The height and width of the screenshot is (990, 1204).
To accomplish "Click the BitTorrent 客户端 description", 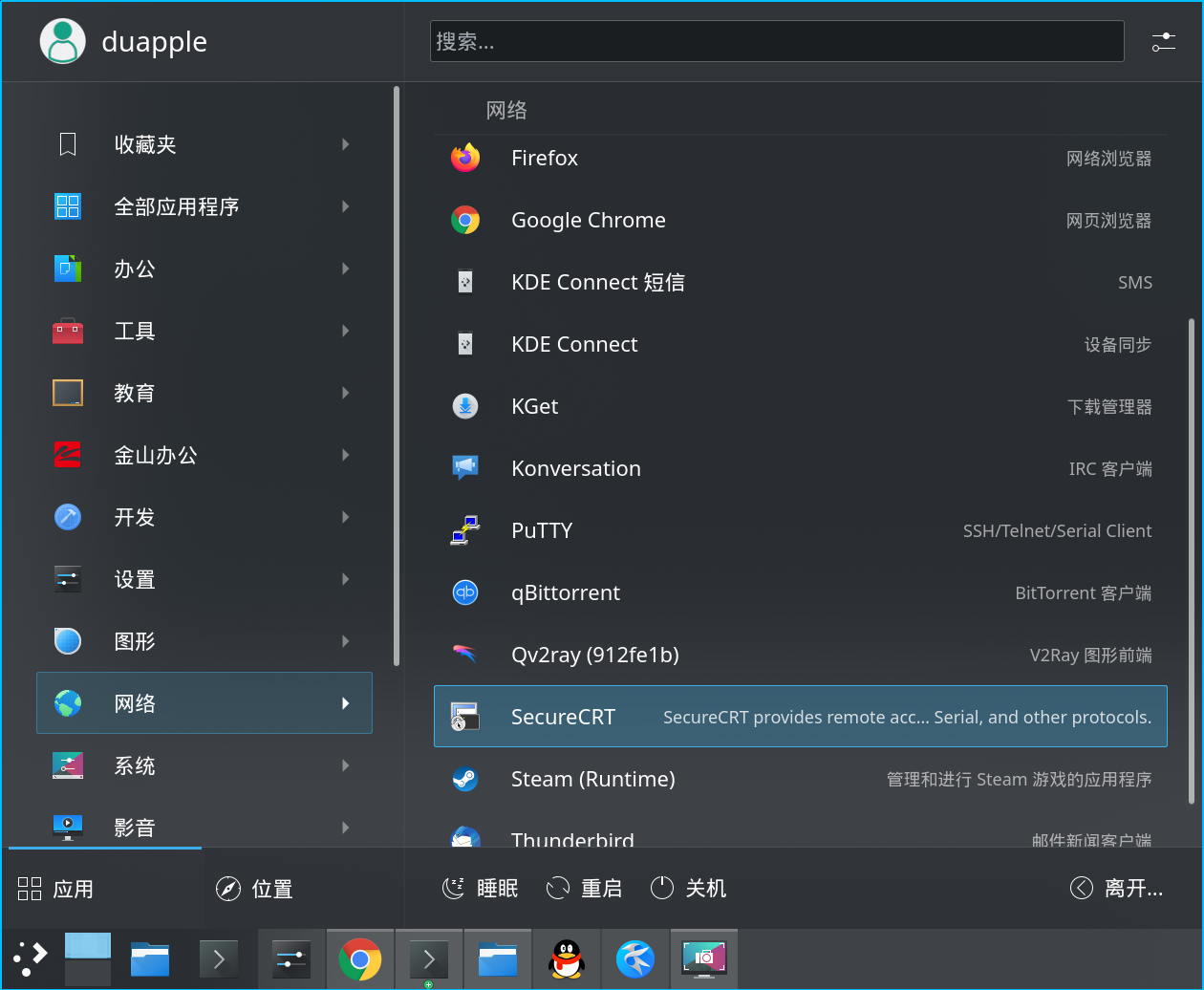I will click(x=1083, y=592).
